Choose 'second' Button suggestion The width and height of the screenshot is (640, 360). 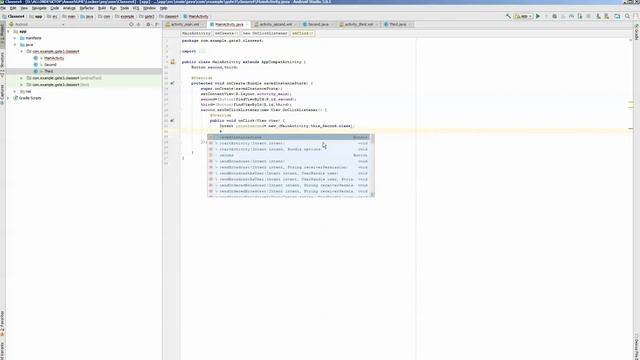[288, 155]
